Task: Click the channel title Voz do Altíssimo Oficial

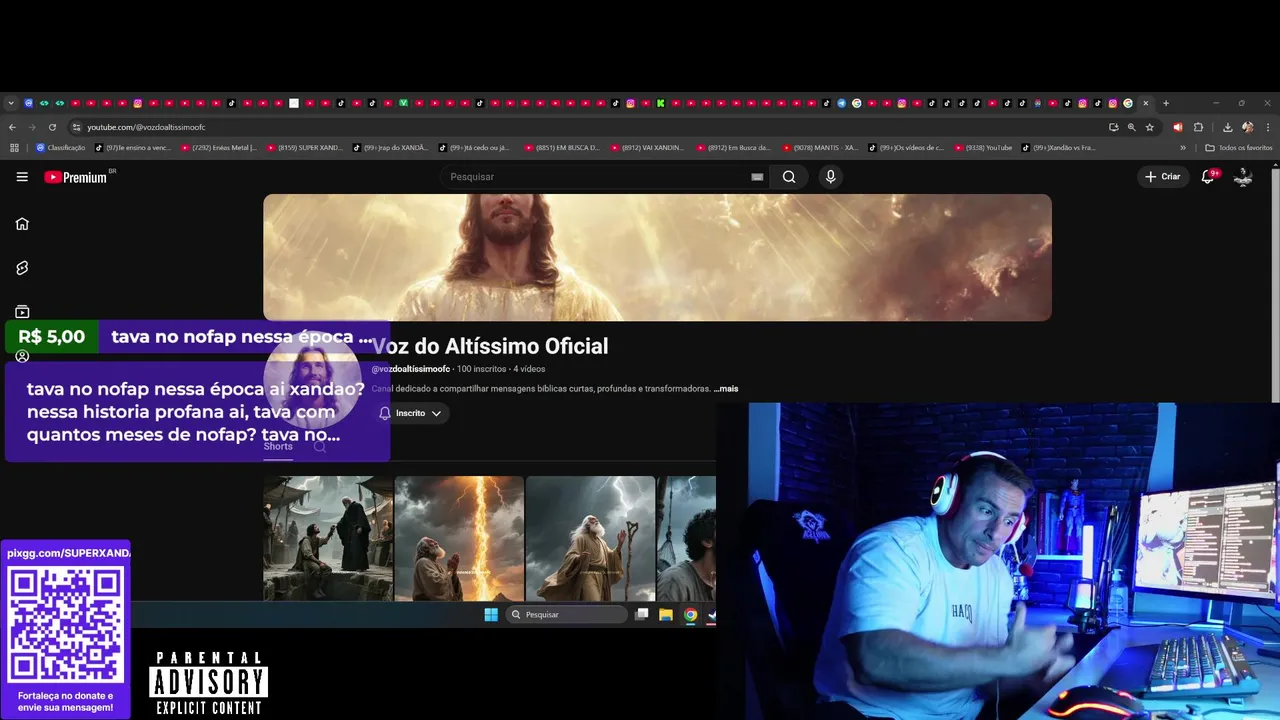Action: point(490,346)
